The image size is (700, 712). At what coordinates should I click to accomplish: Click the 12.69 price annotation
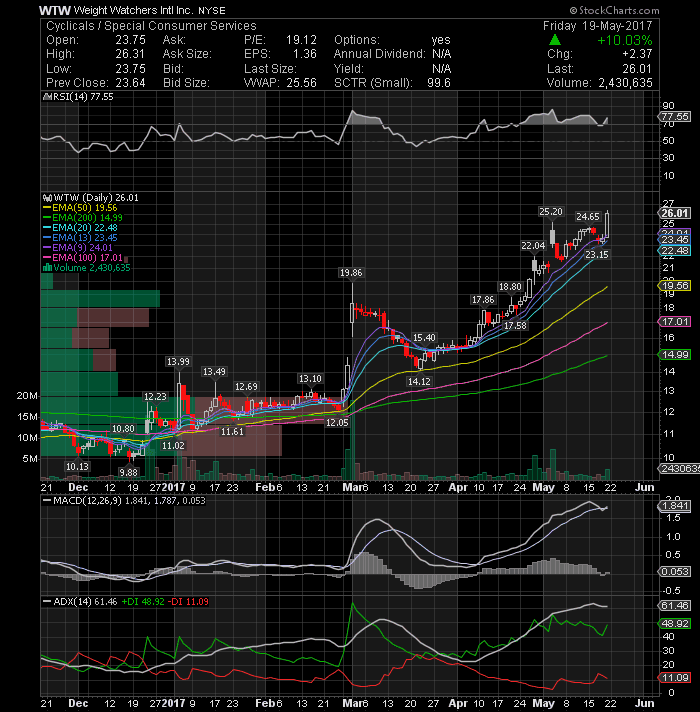pyautogui.click(x=246, y=386)
